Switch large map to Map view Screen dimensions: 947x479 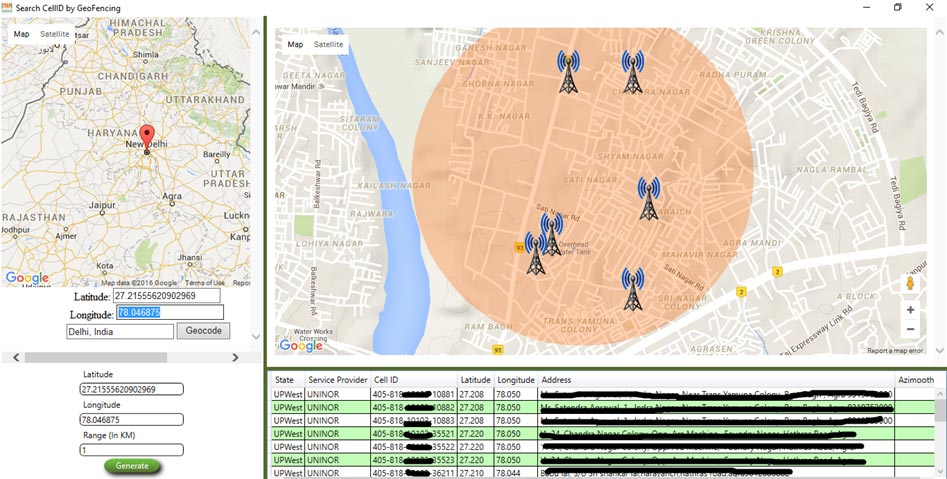tap(295, 44)
